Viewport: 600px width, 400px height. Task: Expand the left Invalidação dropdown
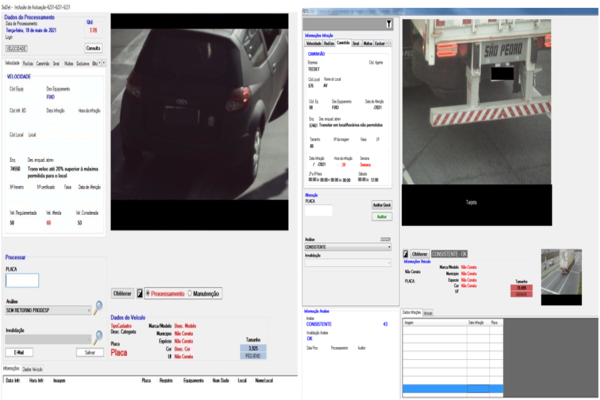[45, 338]
